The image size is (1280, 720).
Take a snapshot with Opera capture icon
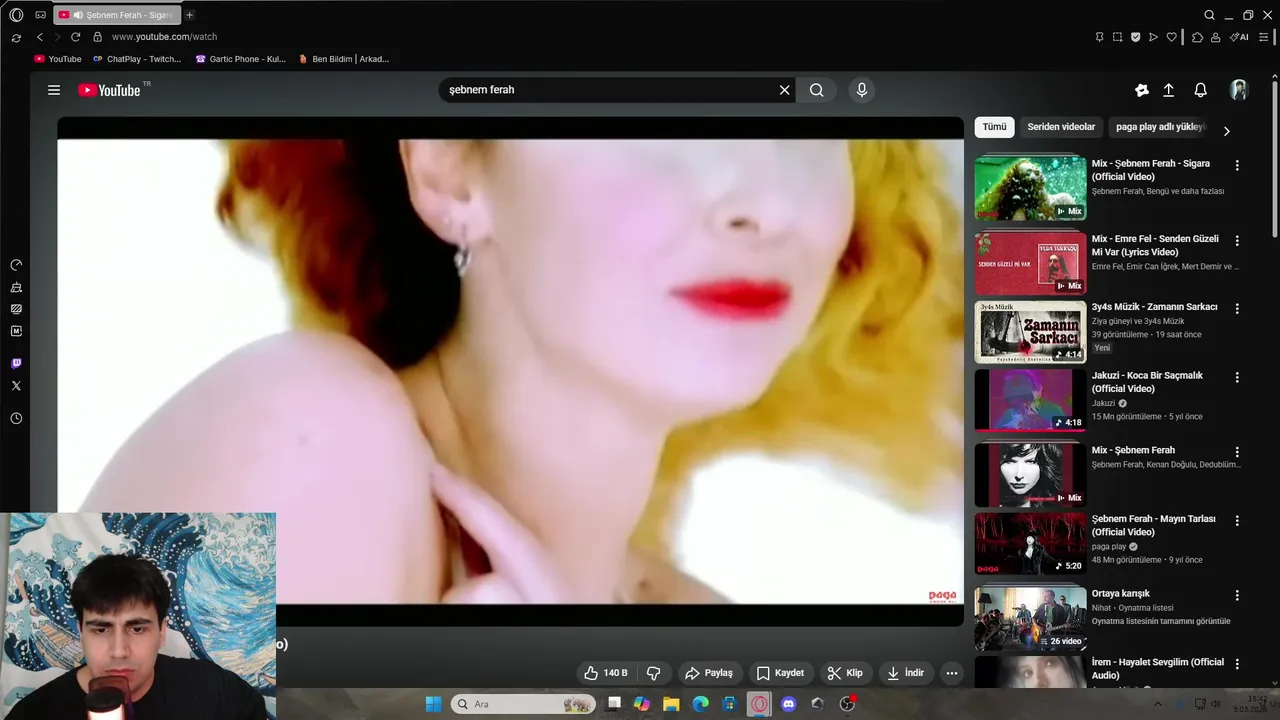tap(1117, 37)
